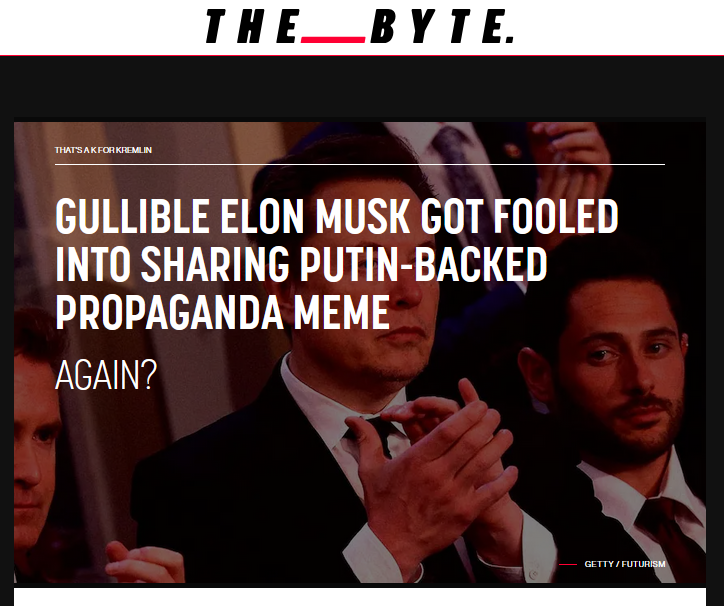Click INTO SHARING PUTIN-BACKED headline line
Screen dimensions: 724x606
(301, 264)
